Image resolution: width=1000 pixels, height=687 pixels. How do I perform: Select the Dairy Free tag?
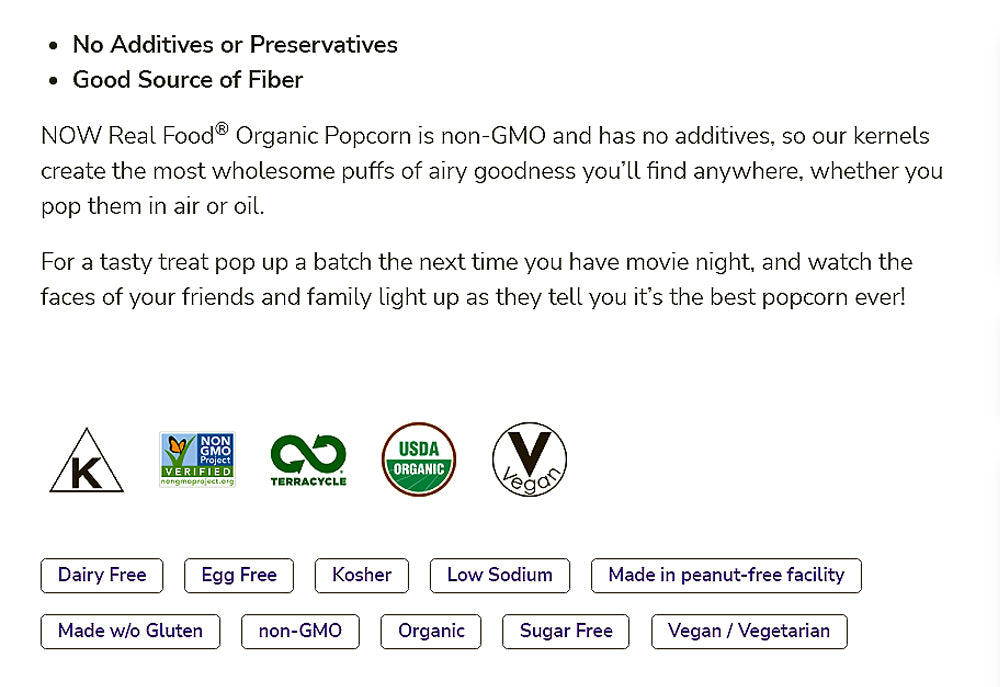coord(102,575)
